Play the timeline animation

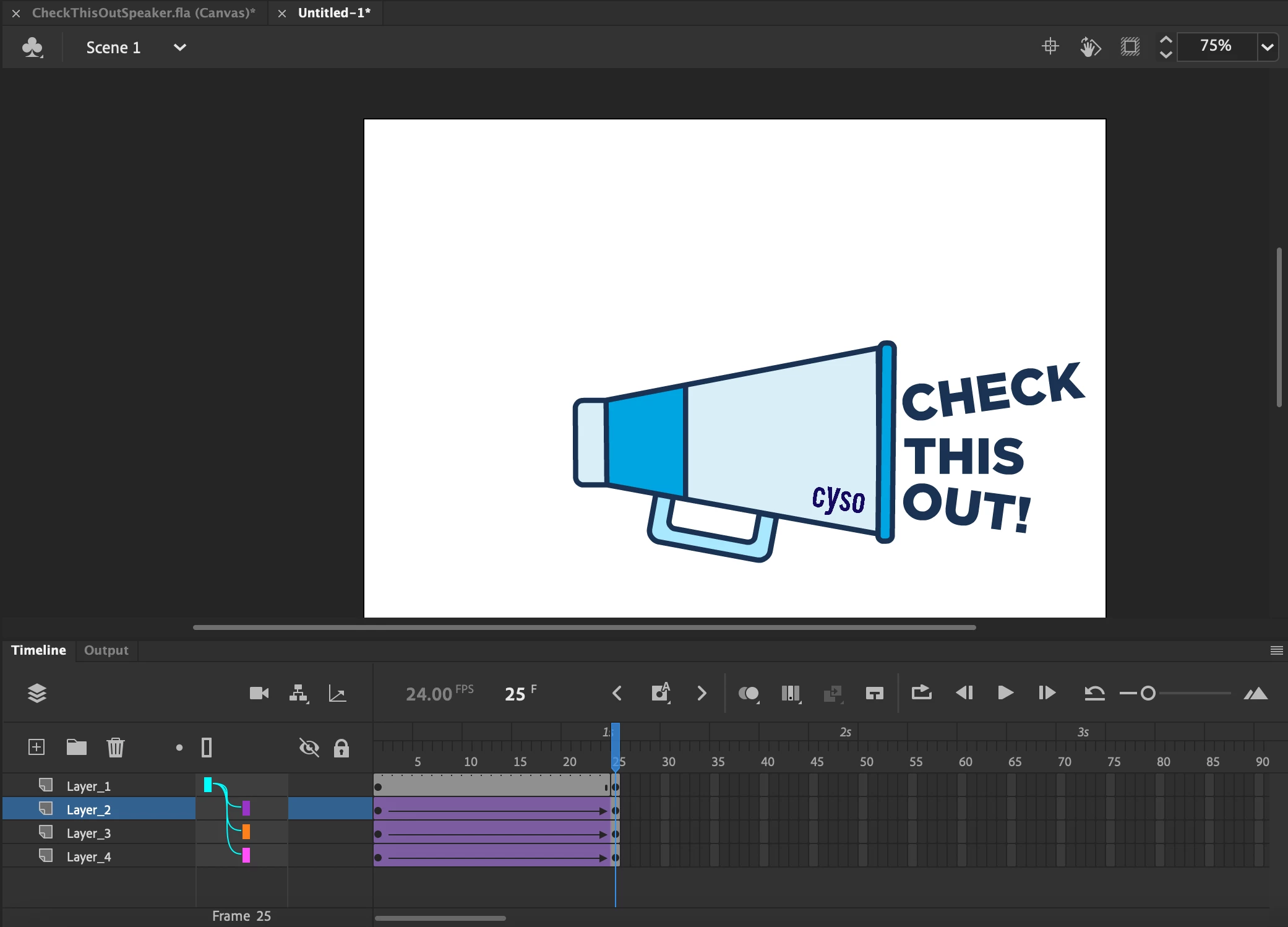coord(1005,692)
